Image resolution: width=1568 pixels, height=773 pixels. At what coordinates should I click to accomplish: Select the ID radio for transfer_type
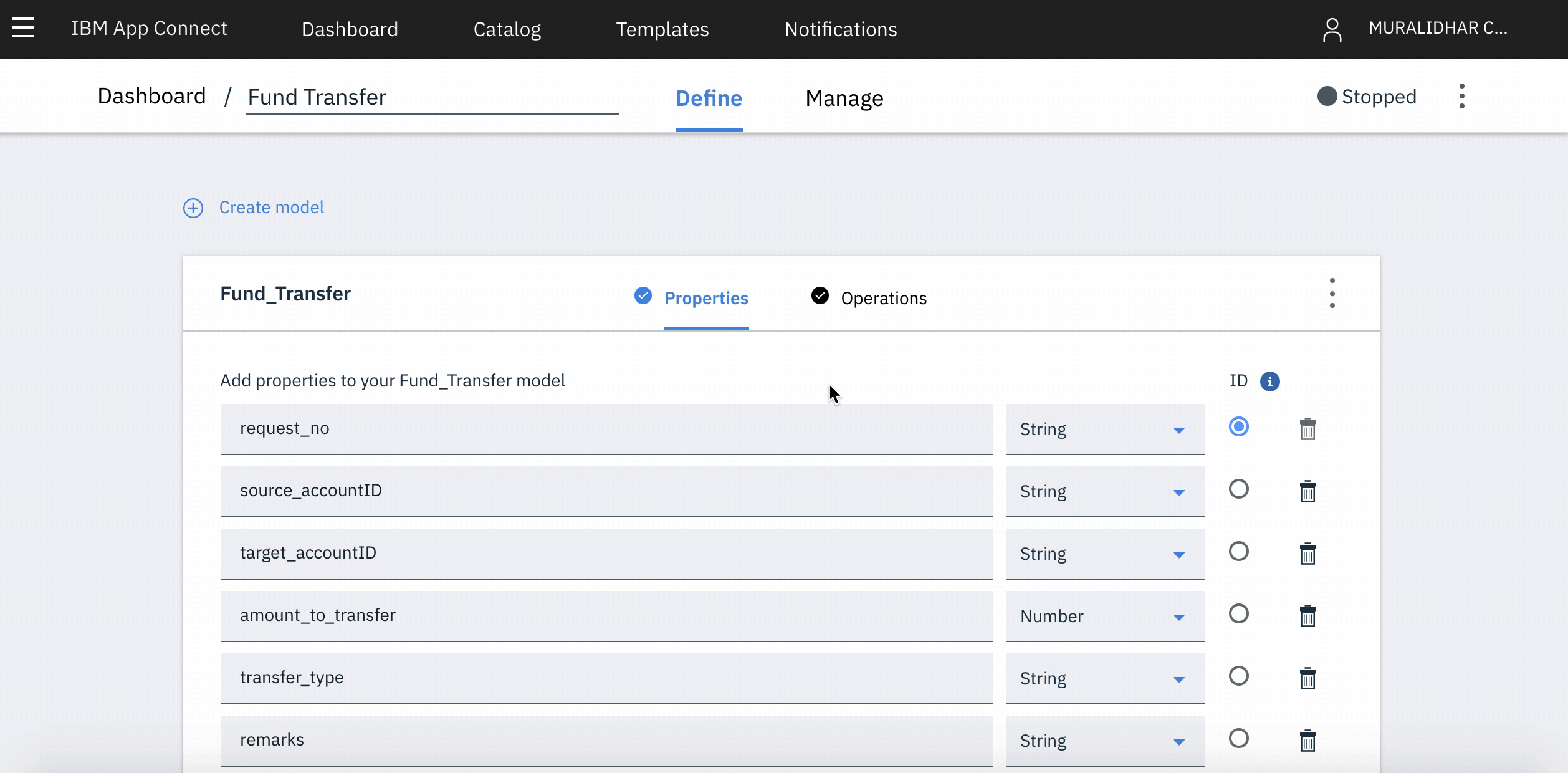1238,676
